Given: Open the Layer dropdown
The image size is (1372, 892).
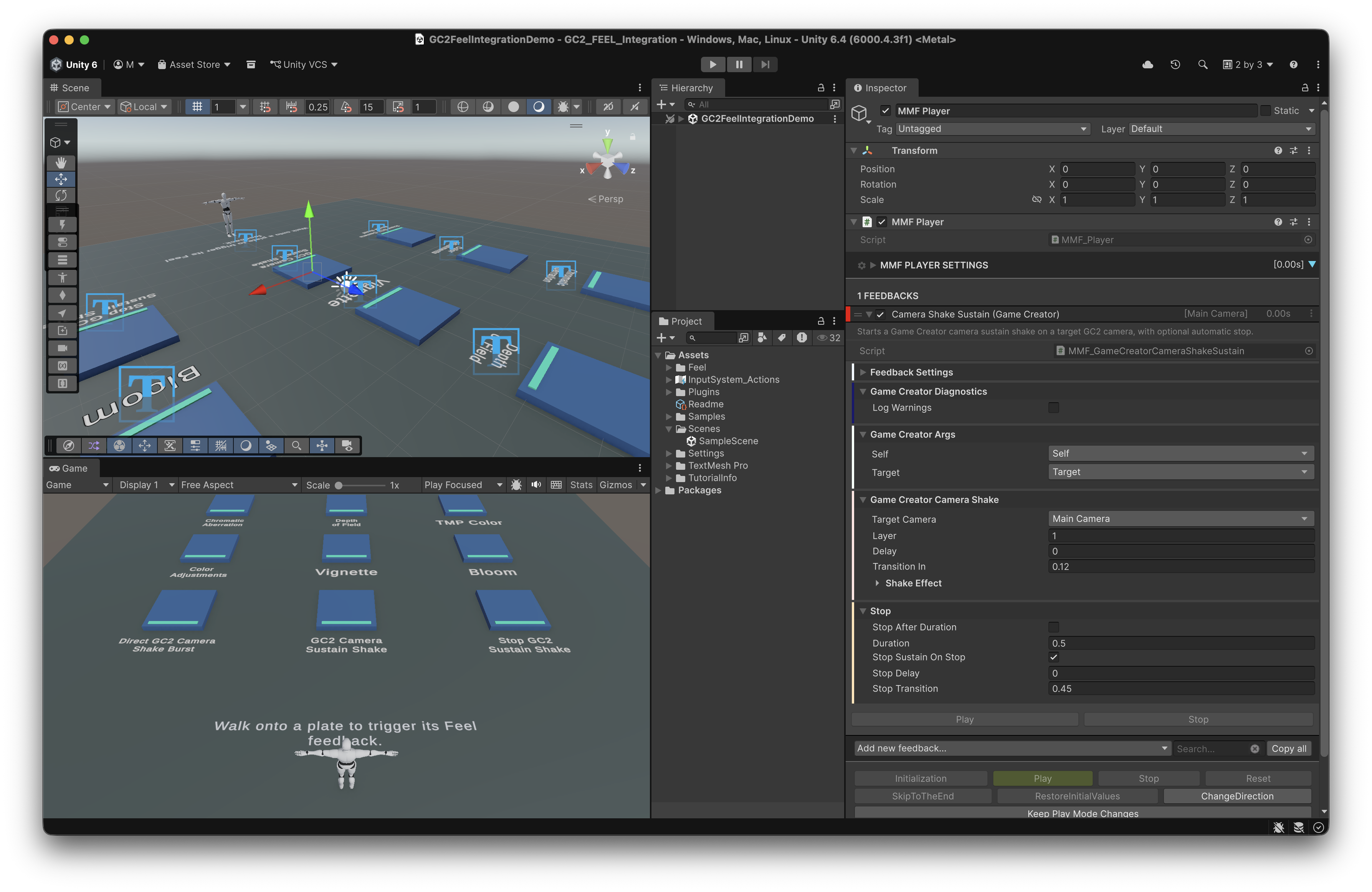Looking at the screenshot, I should (x=1222, y=129).
